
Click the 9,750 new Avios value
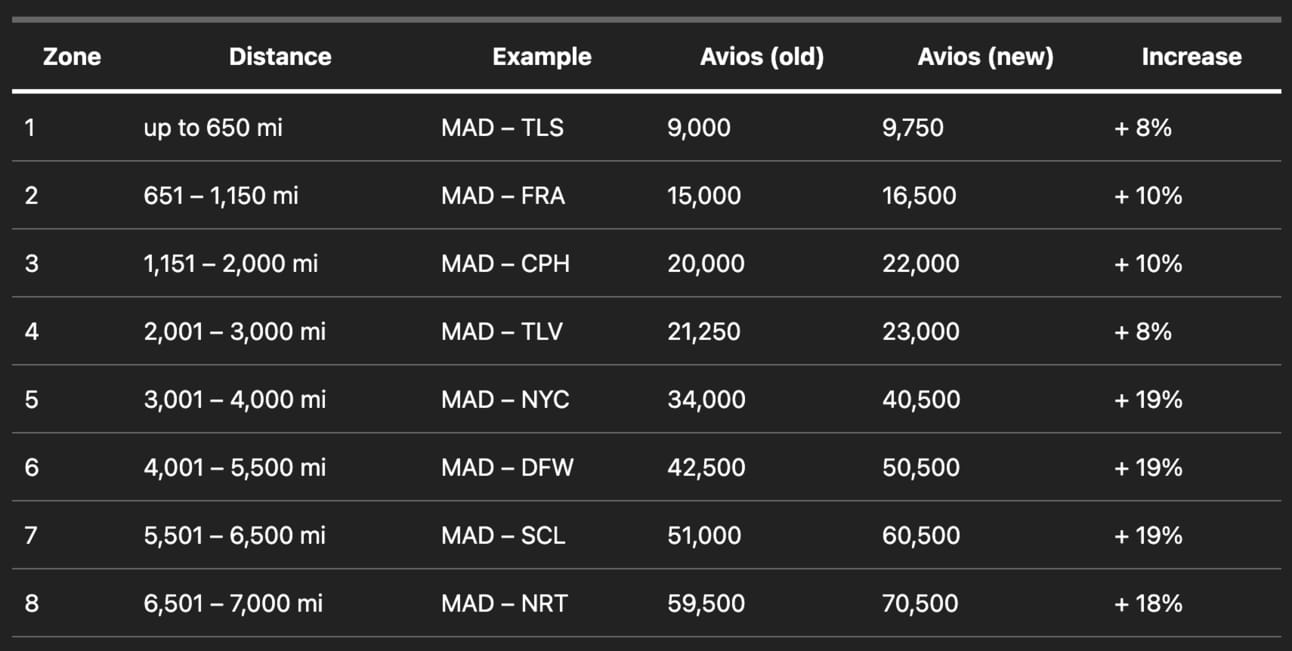pos(913,128)
